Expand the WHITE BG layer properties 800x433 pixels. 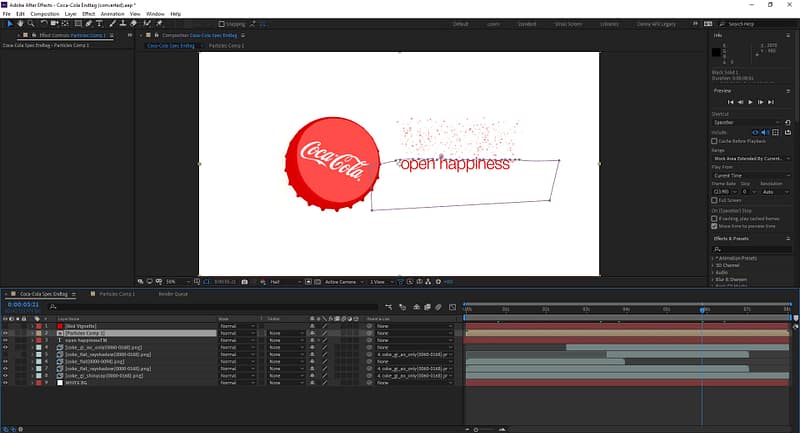(x=32, y=383)
